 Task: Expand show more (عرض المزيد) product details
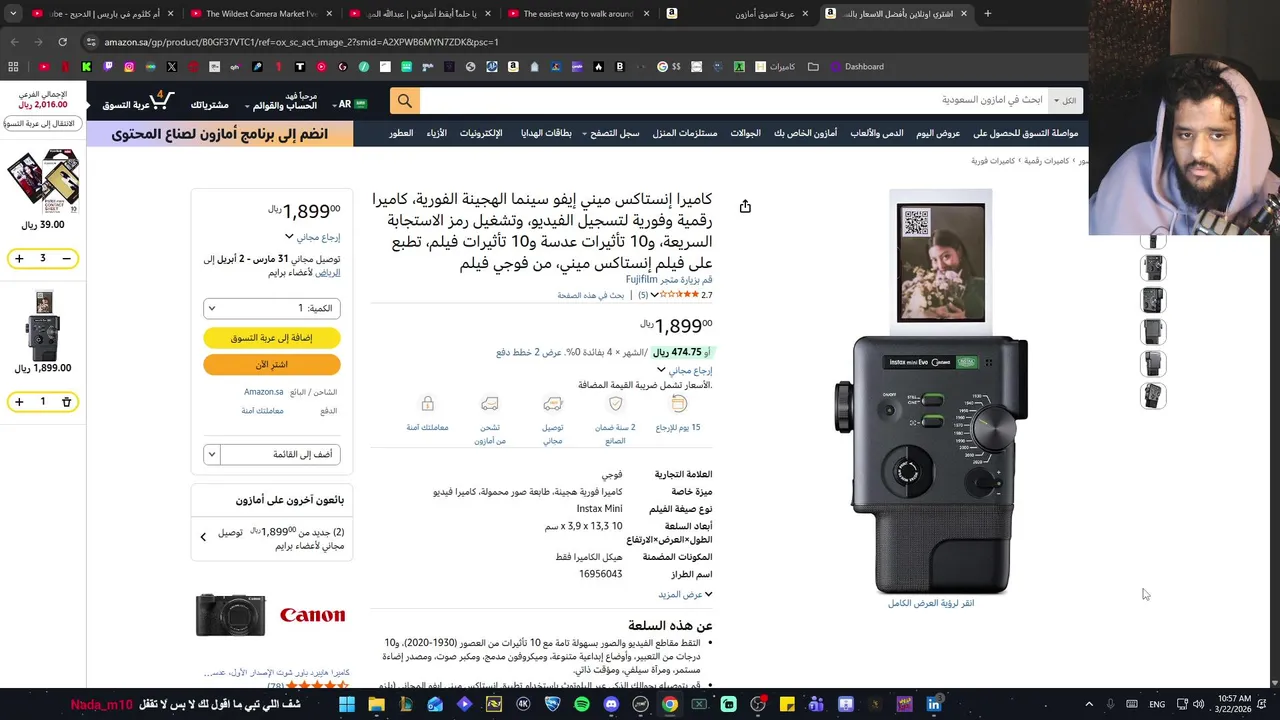coord(685,594)
